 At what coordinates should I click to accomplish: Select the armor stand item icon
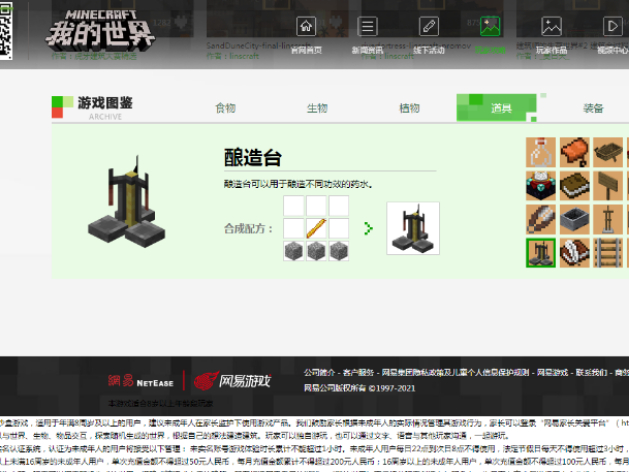(x=608, y=219)
